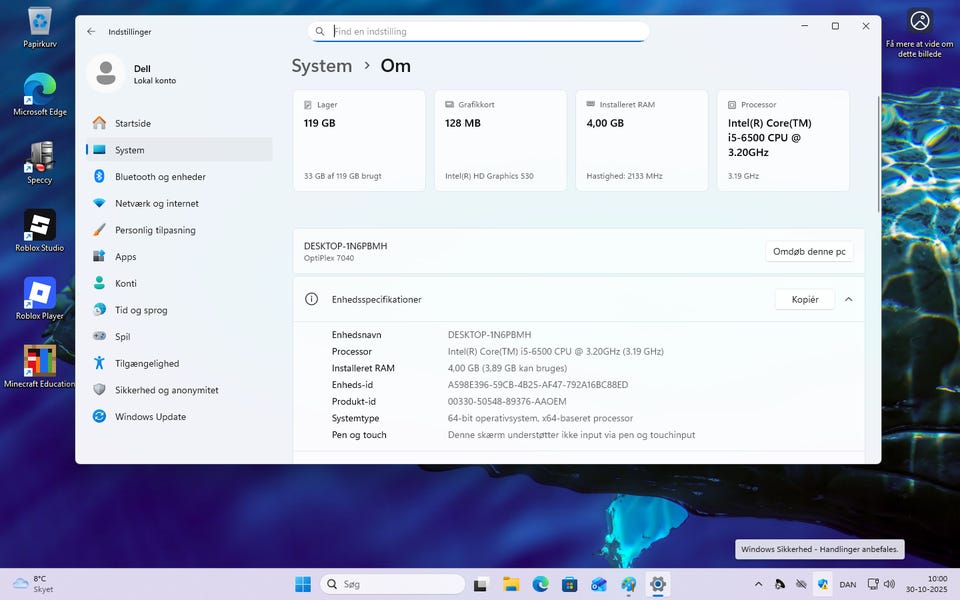Click settings window vertical scrollbar
The width and height of the screenshot is (960, 600).
click(x=878, y=155)
